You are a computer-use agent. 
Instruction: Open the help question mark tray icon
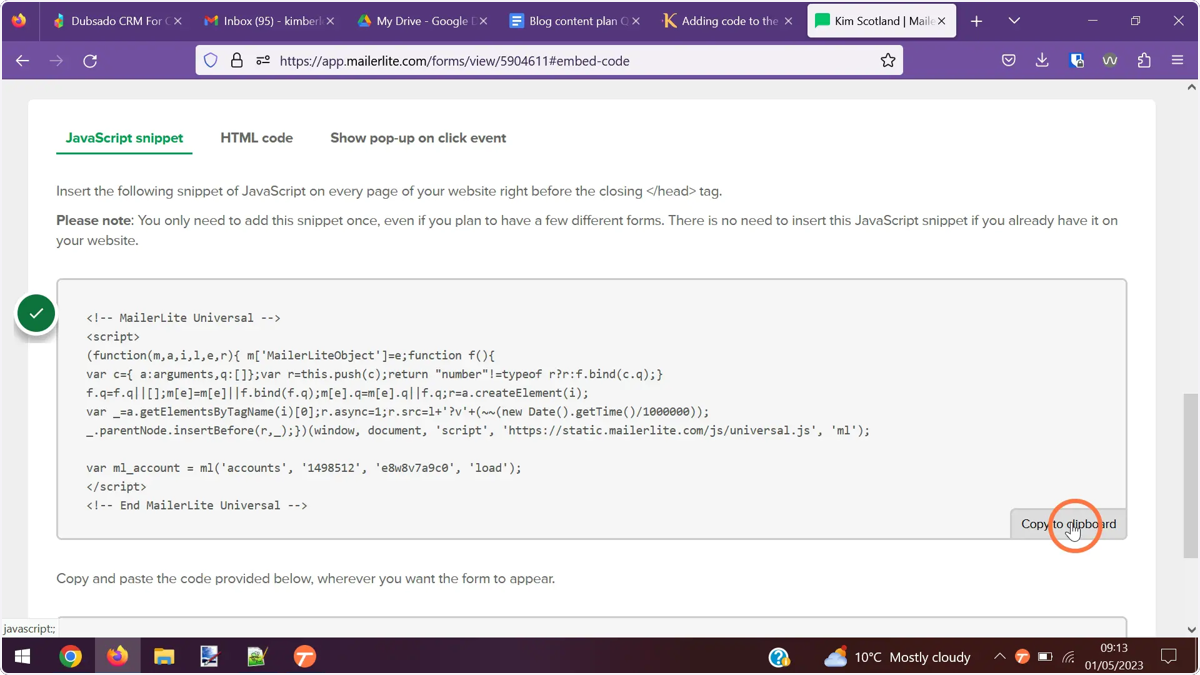[x=779, y=657]
